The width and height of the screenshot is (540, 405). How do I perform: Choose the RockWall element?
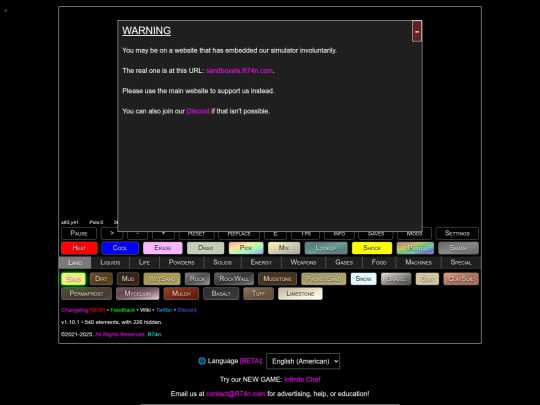point(234,279)
